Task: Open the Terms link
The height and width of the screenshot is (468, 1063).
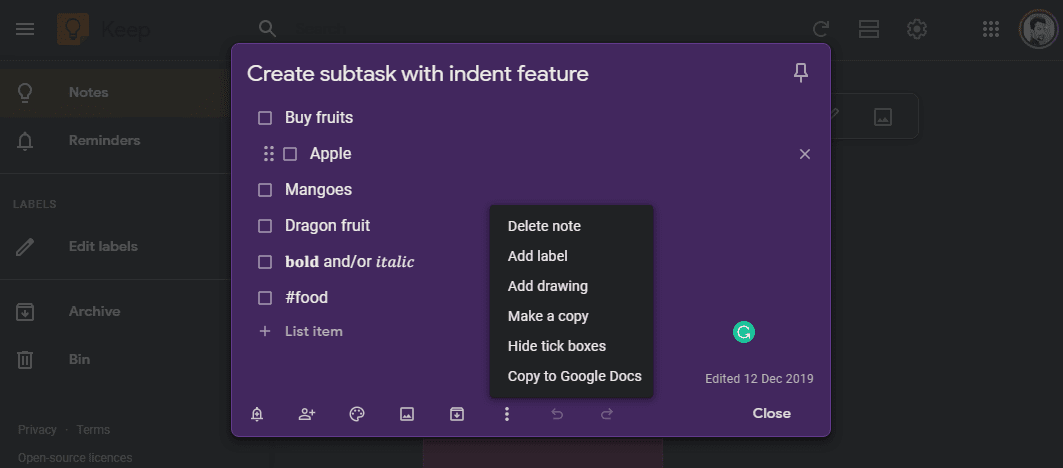Action: pos(93,430)
